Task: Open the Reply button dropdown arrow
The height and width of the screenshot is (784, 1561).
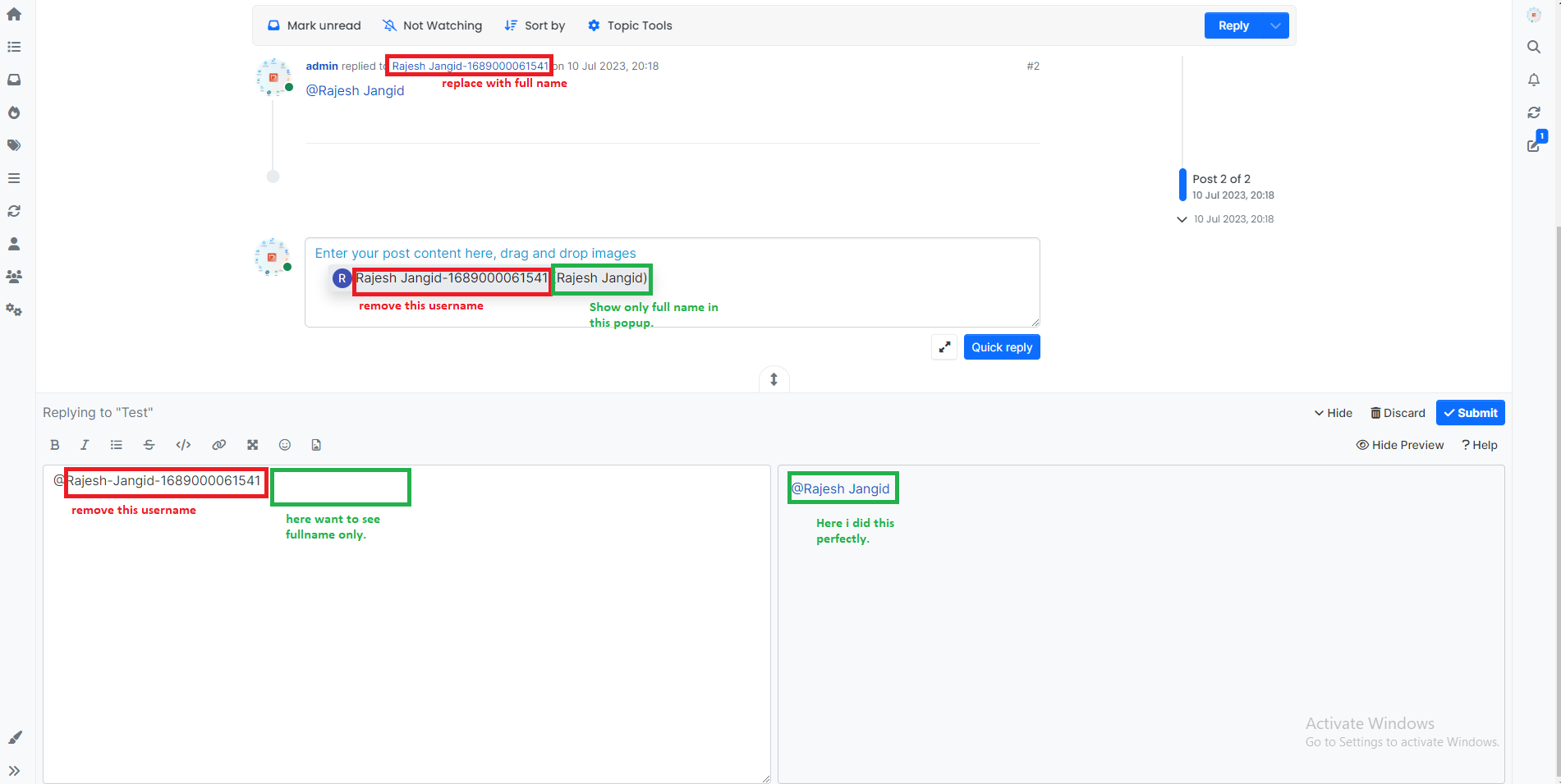Action: pyautogui.click(x=1275, y=25)
